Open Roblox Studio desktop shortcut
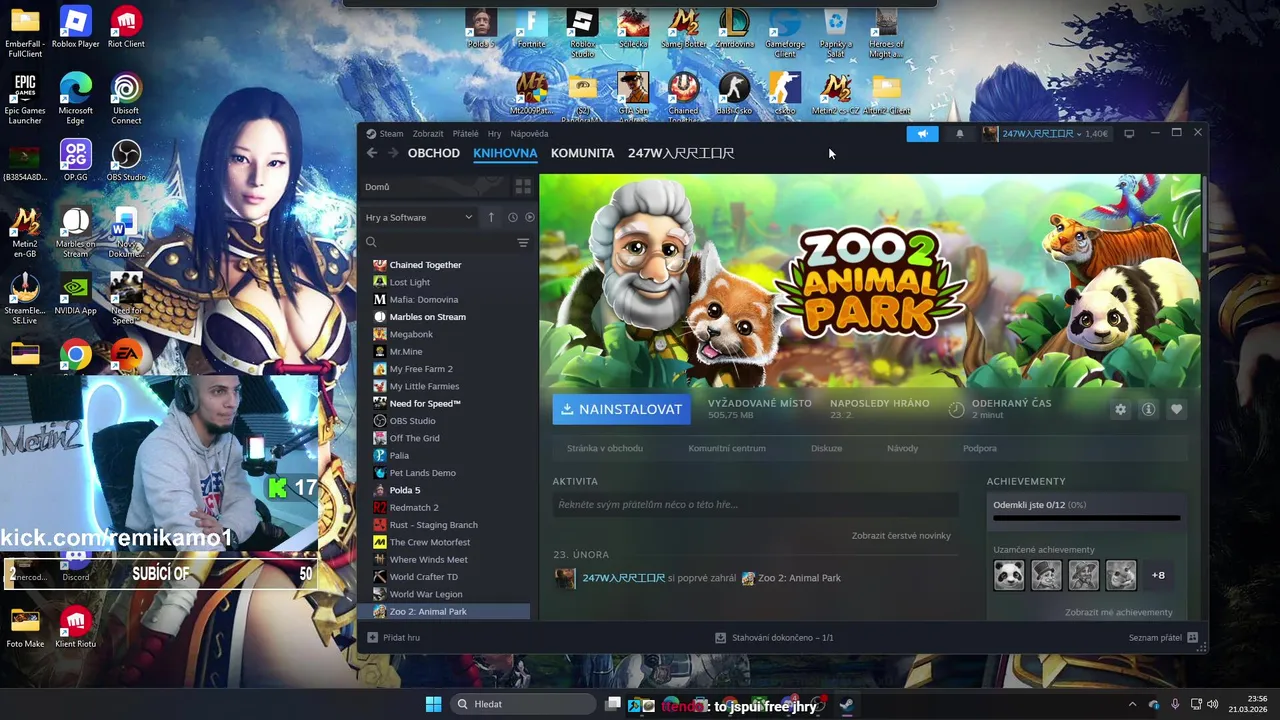 [x=582, y=32]
